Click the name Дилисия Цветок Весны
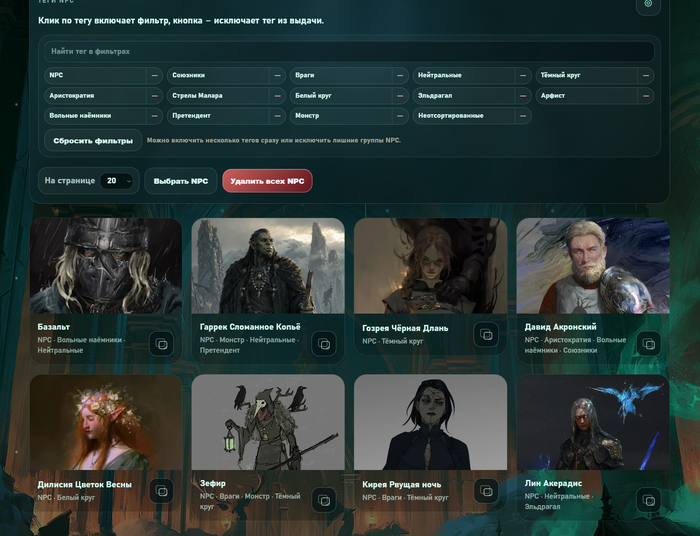The image size is (700, 536). [84, 485]
